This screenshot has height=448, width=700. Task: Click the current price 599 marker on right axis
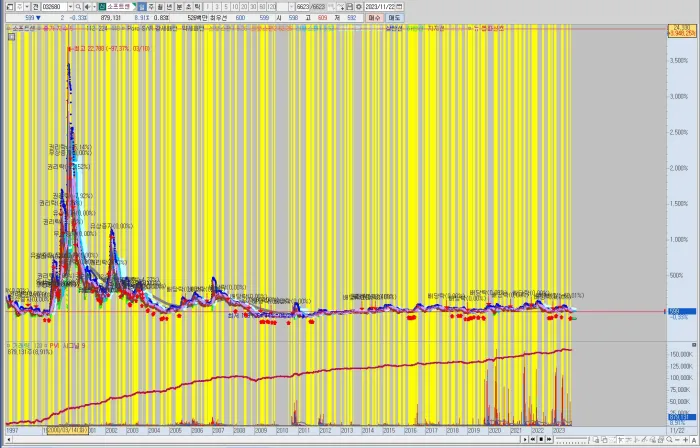682,311
